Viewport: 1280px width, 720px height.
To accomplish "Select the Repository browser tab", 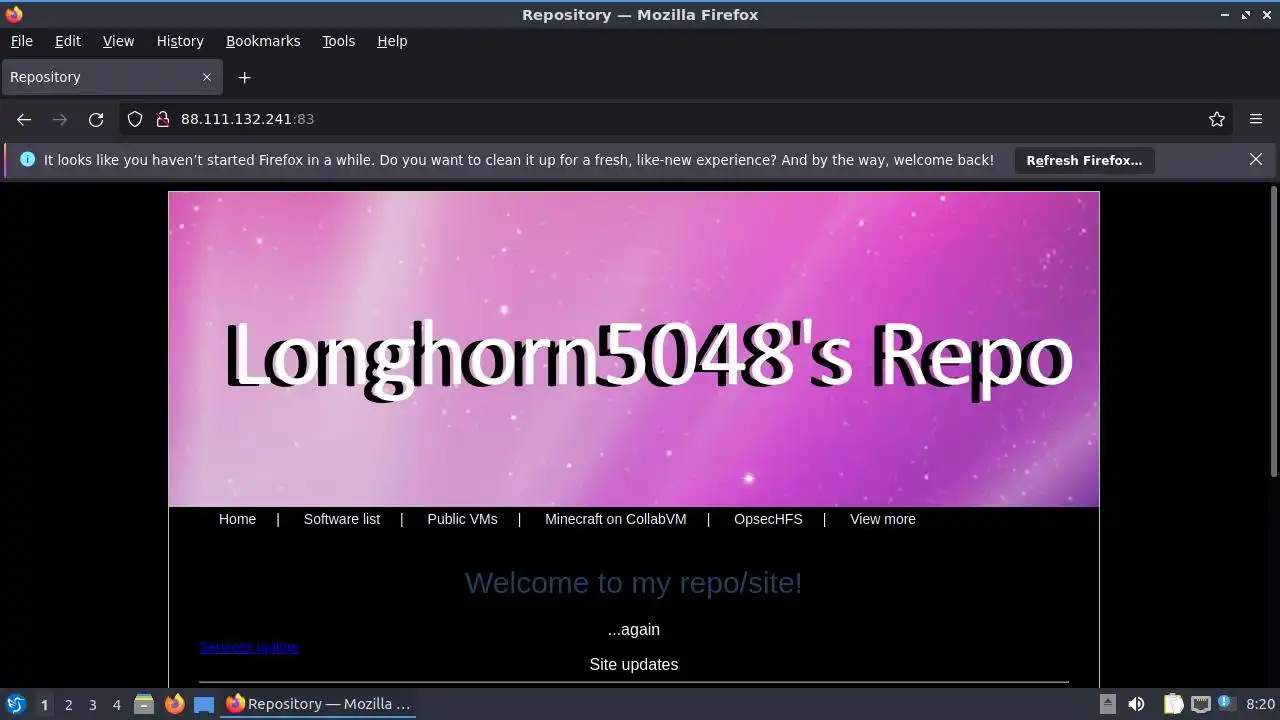I will click(112, 77).
